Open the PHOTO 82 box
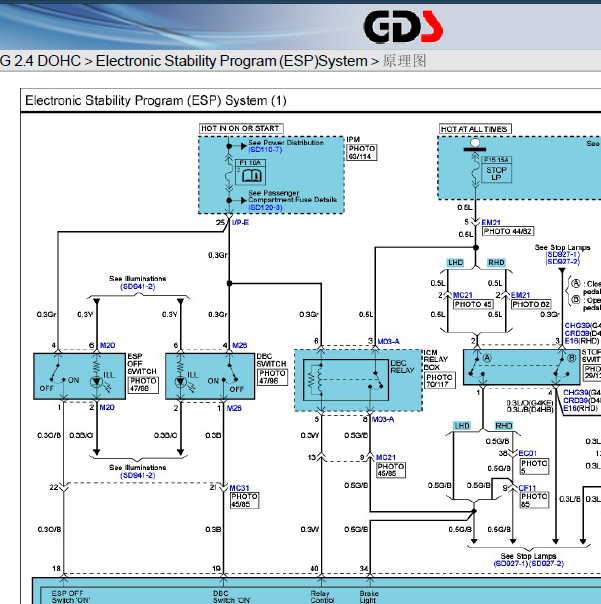 click(531, 304)
